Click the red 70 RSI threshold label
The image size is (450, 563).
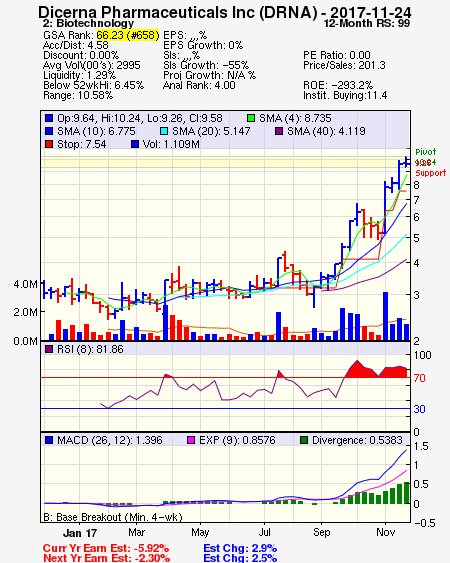point(419,378)
